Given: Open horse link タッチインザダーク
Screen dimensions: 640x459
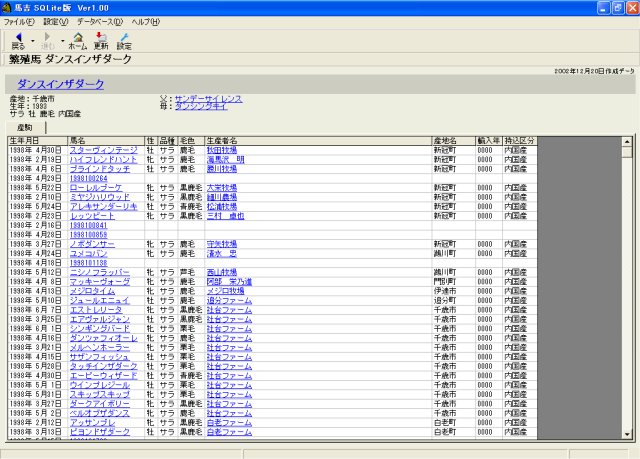Looking at the screenshot, I should click(104, 366).
